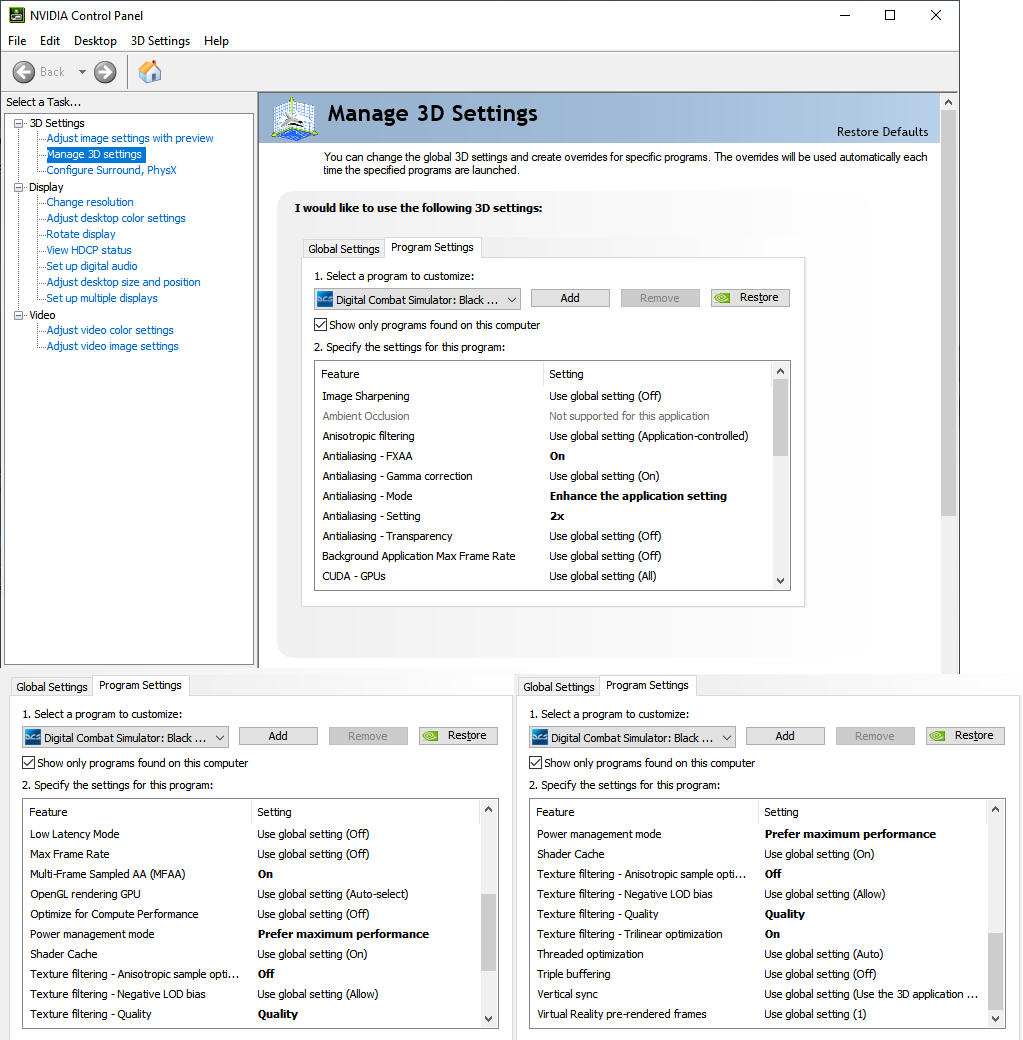This screenshot has height=1040, width=1023.
Task: Toggle Show only programs checkbox in main panel
Action: (x=321, y=325)
